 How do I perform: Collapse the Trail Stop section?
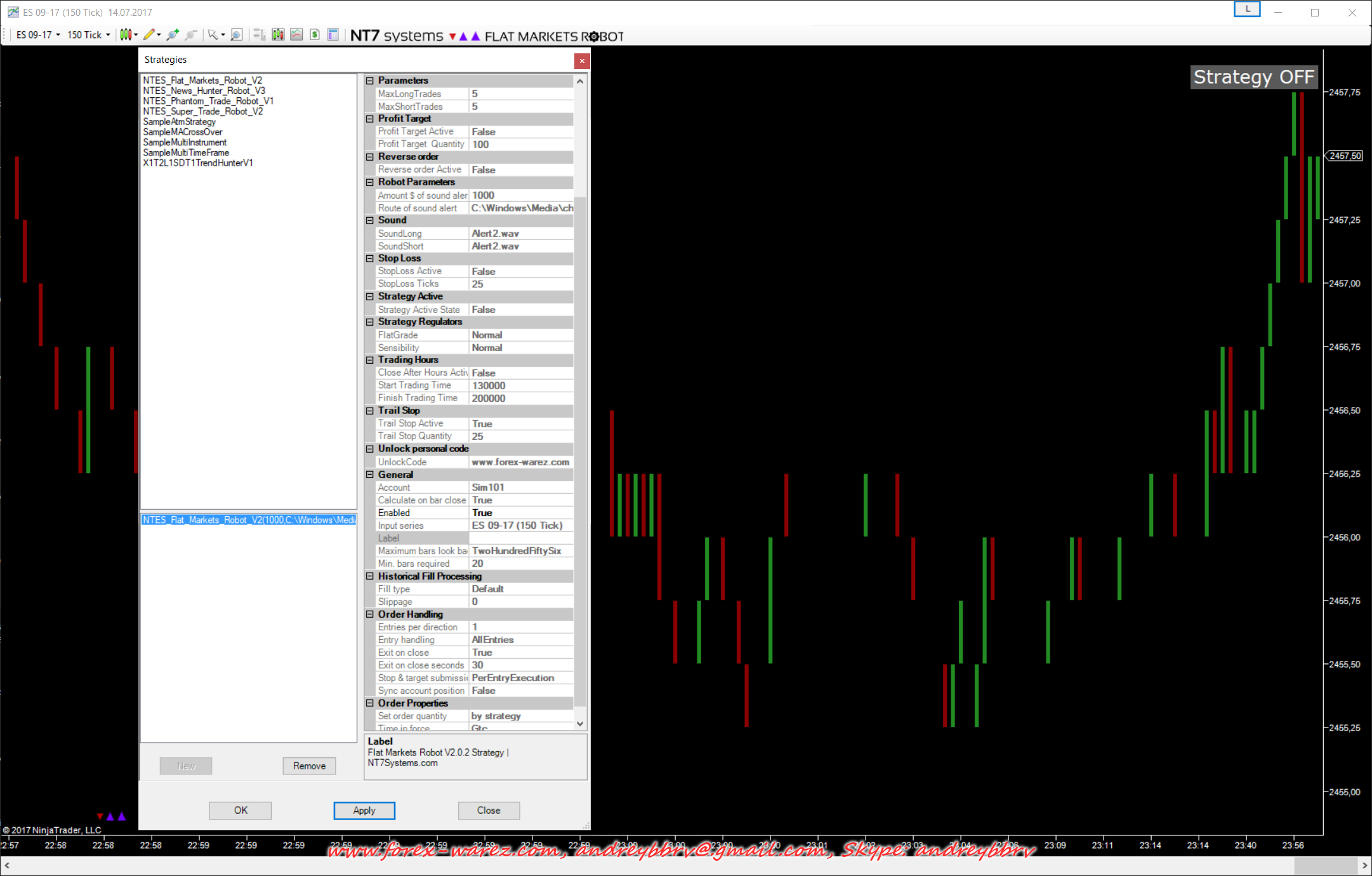click(x=370, y=411)
